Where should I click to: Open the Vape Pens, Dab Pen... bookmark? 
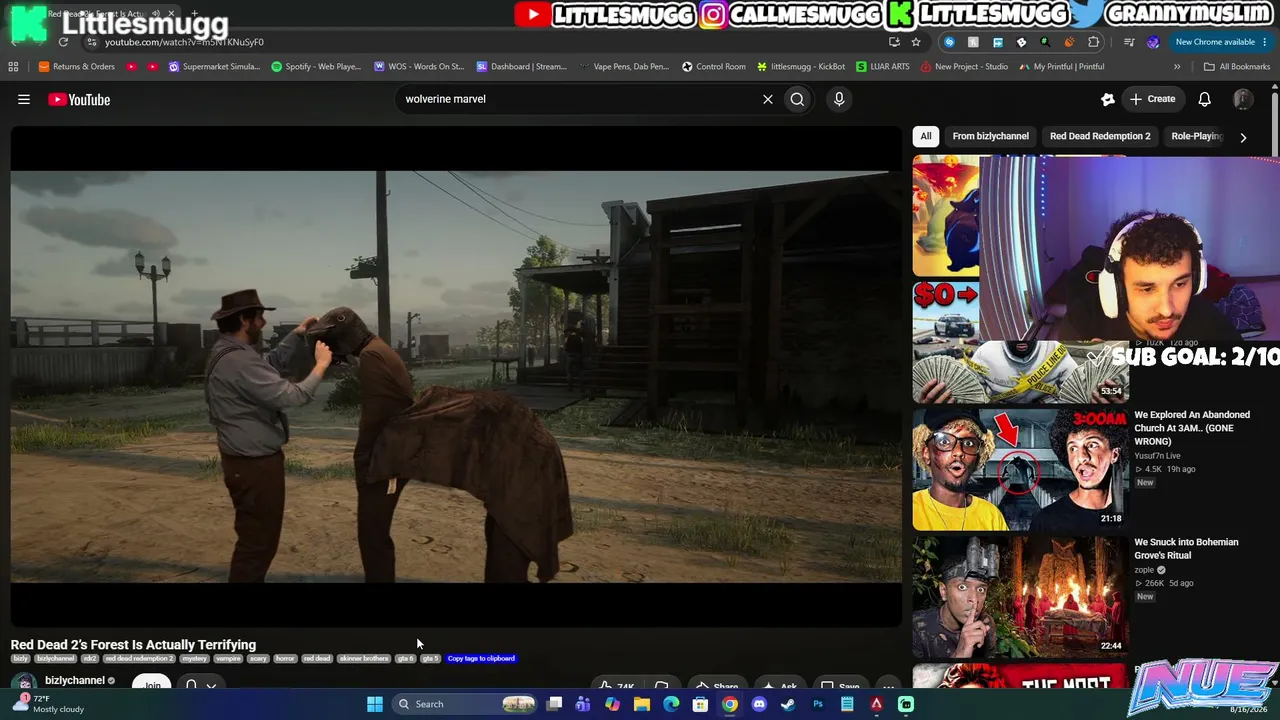click(x=623, y=66)
